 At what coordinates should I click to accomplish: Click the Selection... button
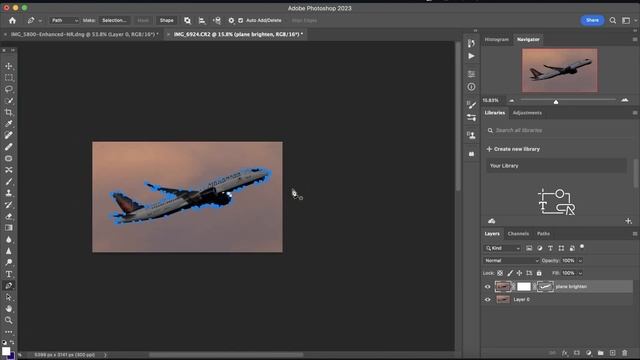[x=114, y=20]
